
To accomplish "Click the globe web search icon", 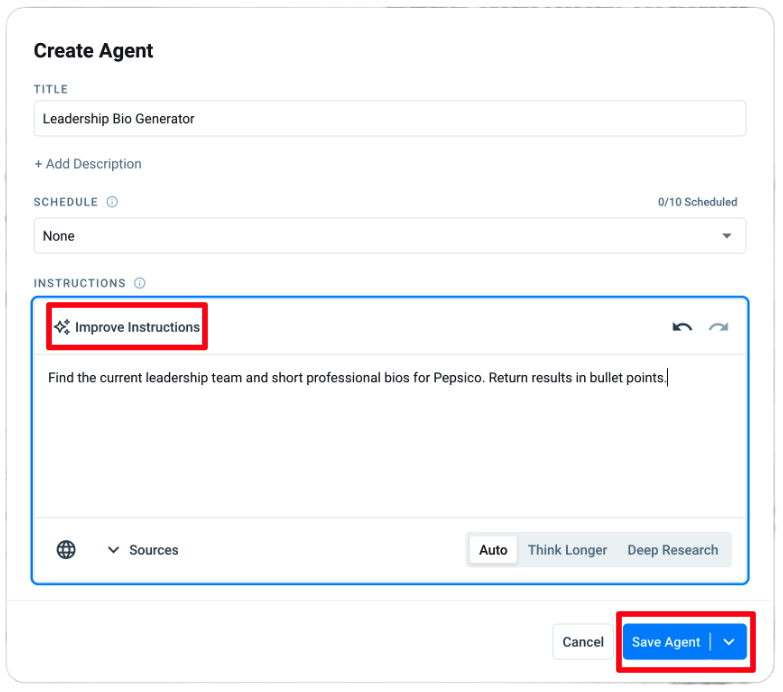I will [66, 550].
